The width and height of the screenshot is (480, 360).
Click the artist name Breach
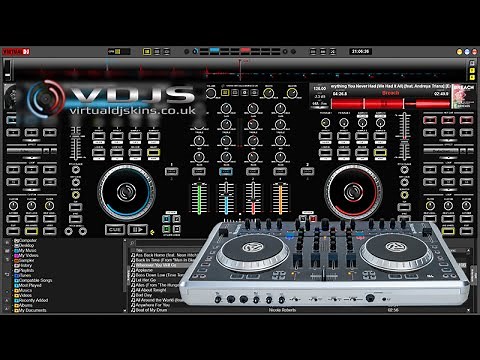tap(390, 93)
